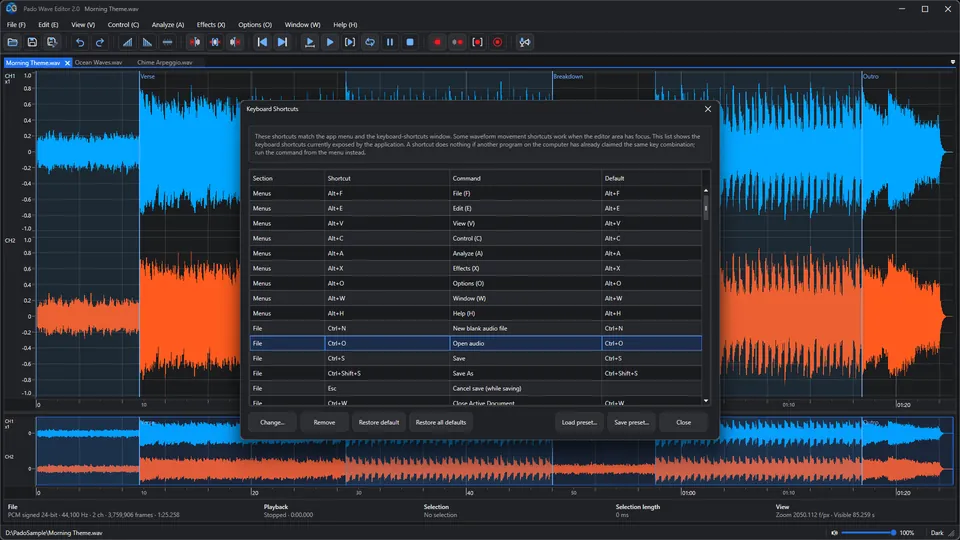Click the underlined play-from-cursor icon
960x540 pixels.
(310, 42)
